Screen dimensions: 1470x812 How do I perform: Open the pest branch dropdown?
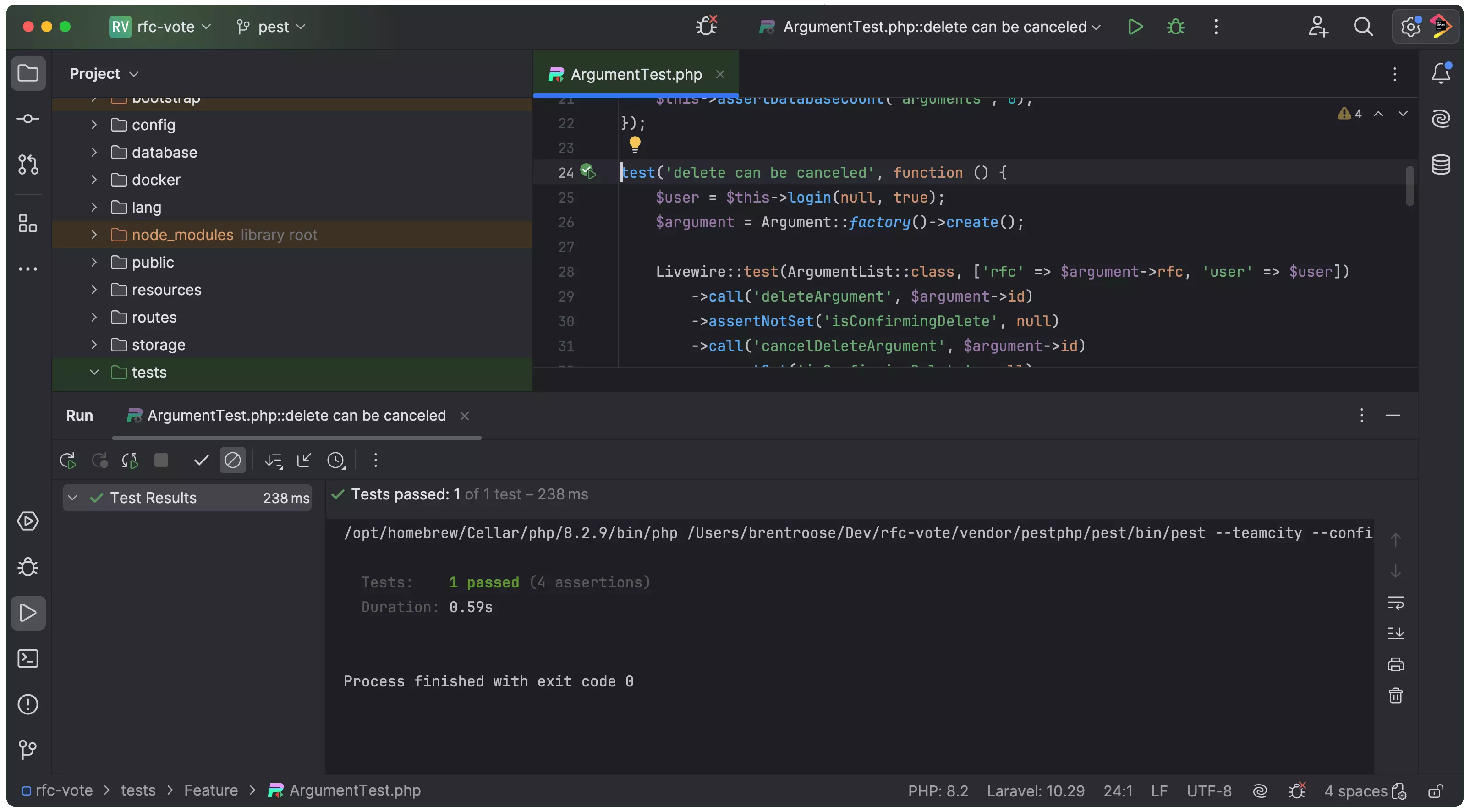click(x=272, y=27)
